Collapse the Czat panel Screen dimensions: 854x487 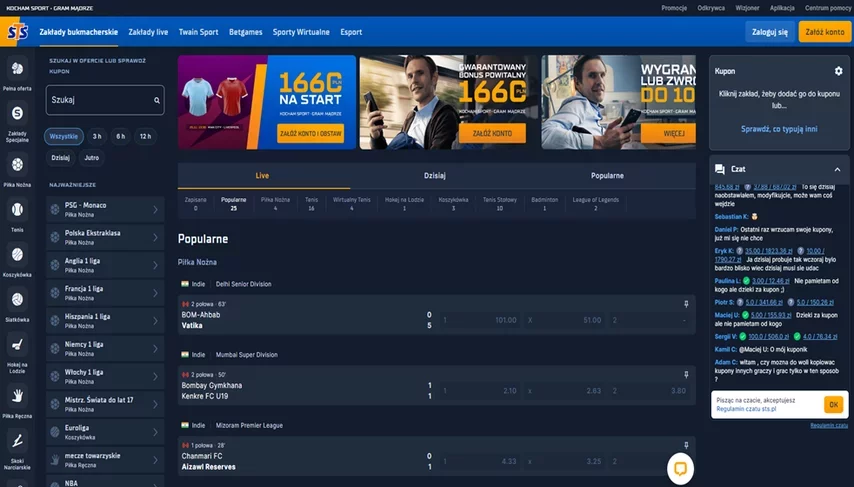coord(837,169)
